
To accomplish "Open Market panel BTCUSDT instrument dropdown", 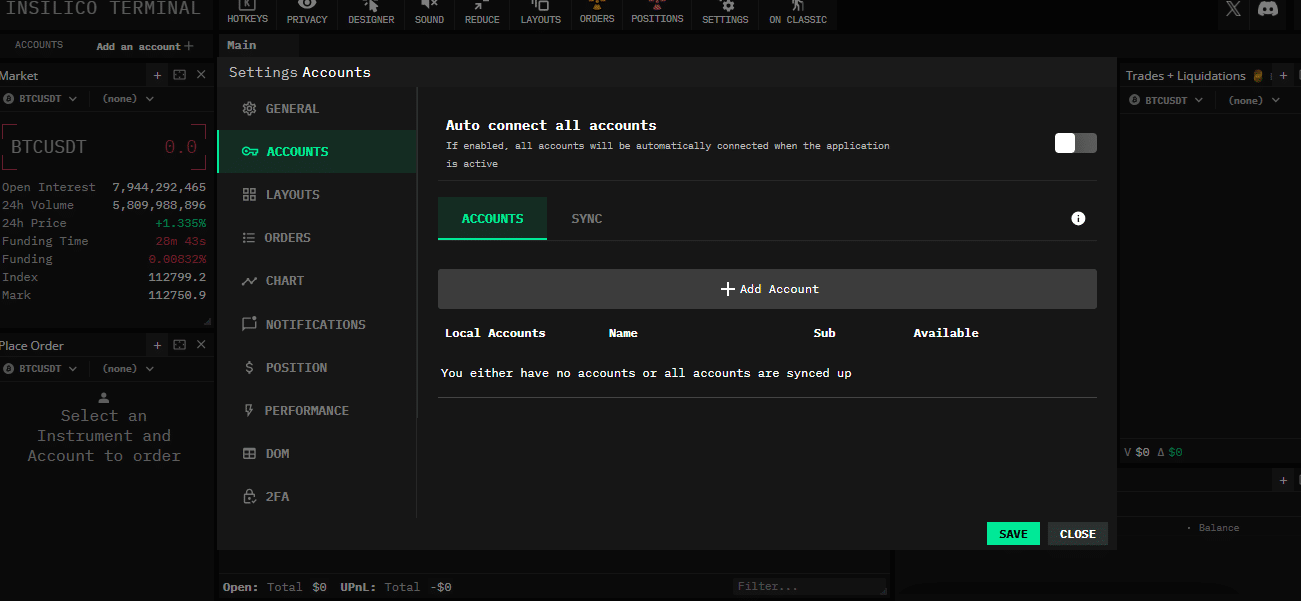I will tap(40, 99).
